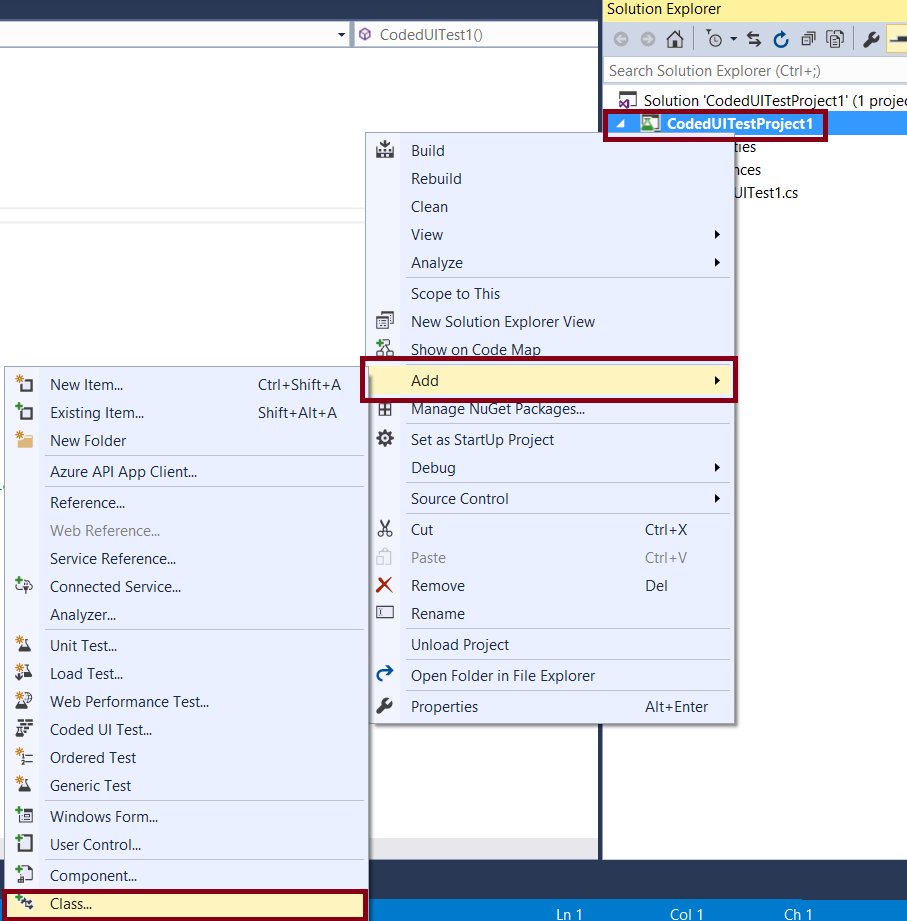907x921 pixels.
Task: Refresh the Solution Explorer
Action: pyautogui.click(x=780, y=38)
